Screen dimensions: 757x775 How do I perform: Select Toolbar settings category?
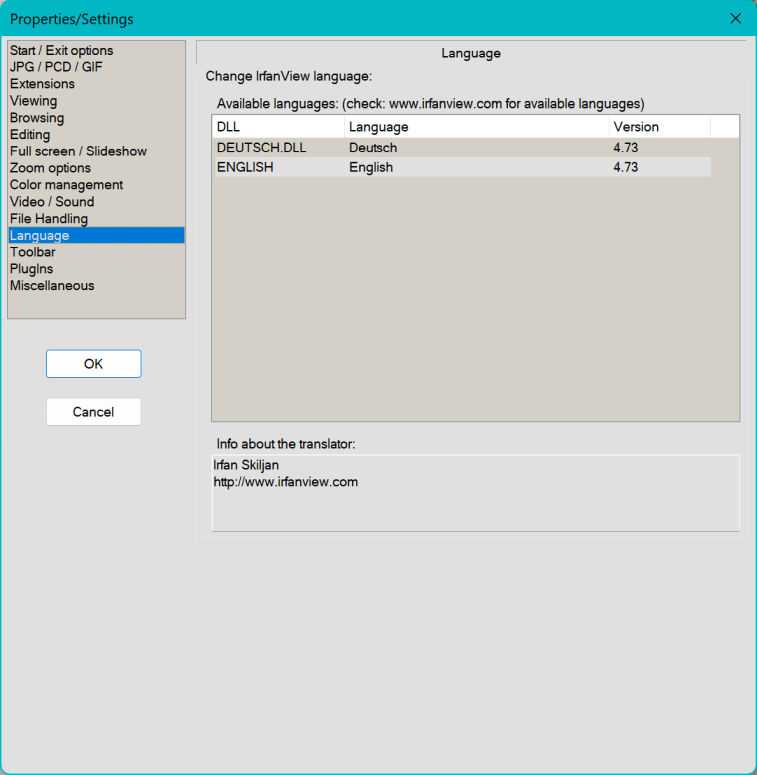tap(32, 252)
